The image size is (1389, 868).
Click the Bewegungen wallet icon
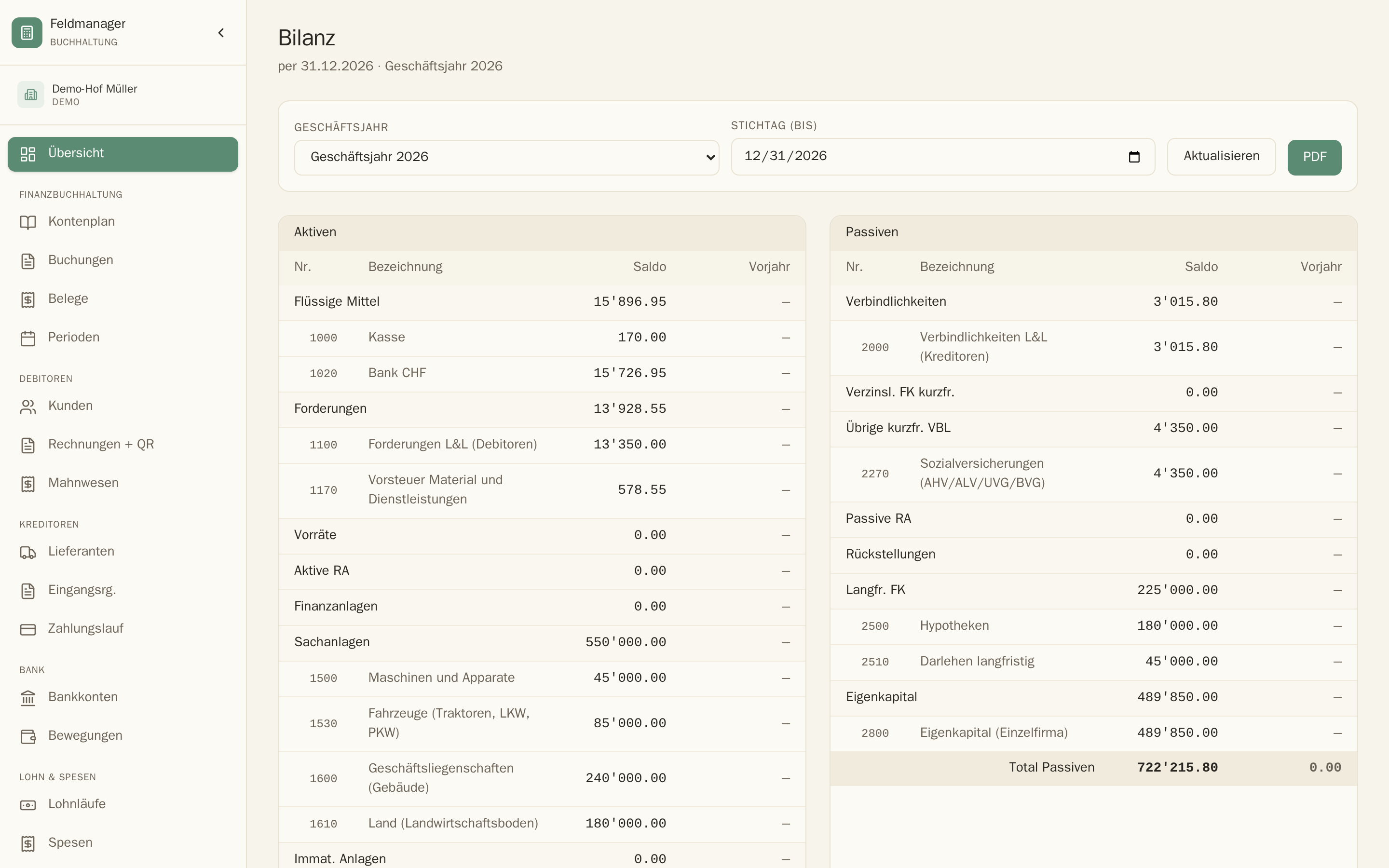click(x=27, y=736)
